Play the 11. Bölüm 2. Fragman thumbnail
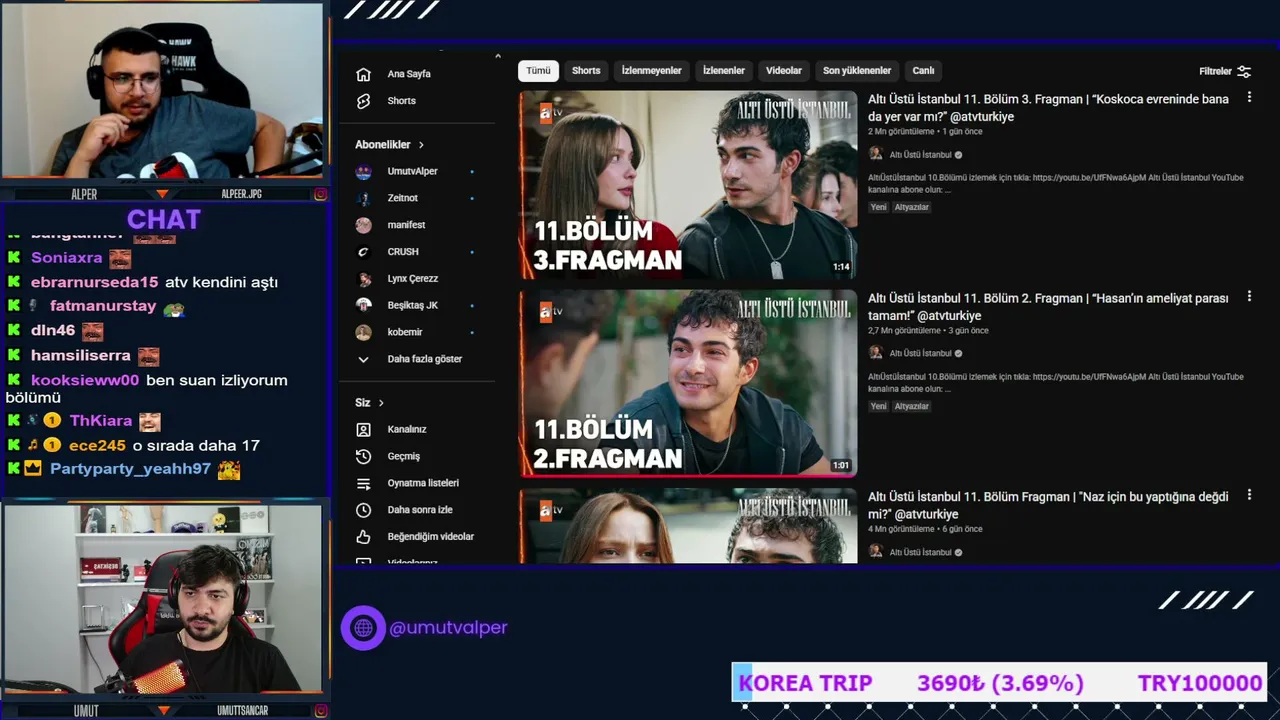 click(688, 383)
